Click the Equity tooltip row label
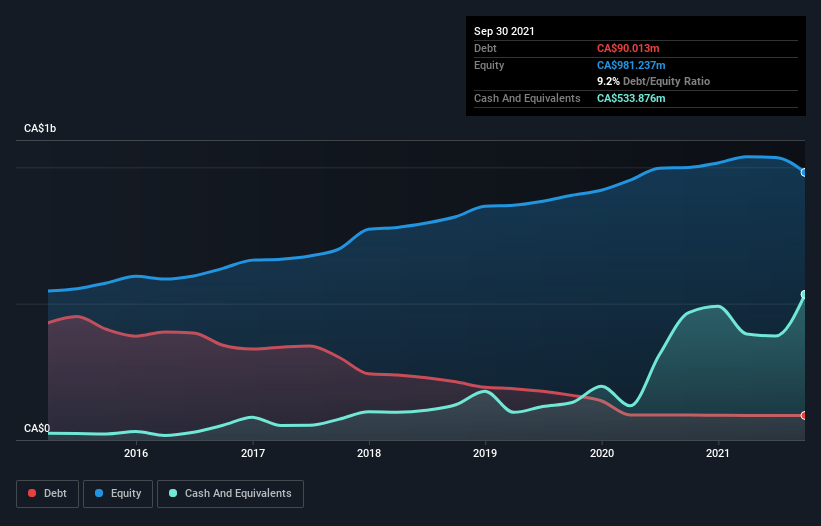Image resolution: width=821 pixels, height=526 pixels. click(489, 65)
